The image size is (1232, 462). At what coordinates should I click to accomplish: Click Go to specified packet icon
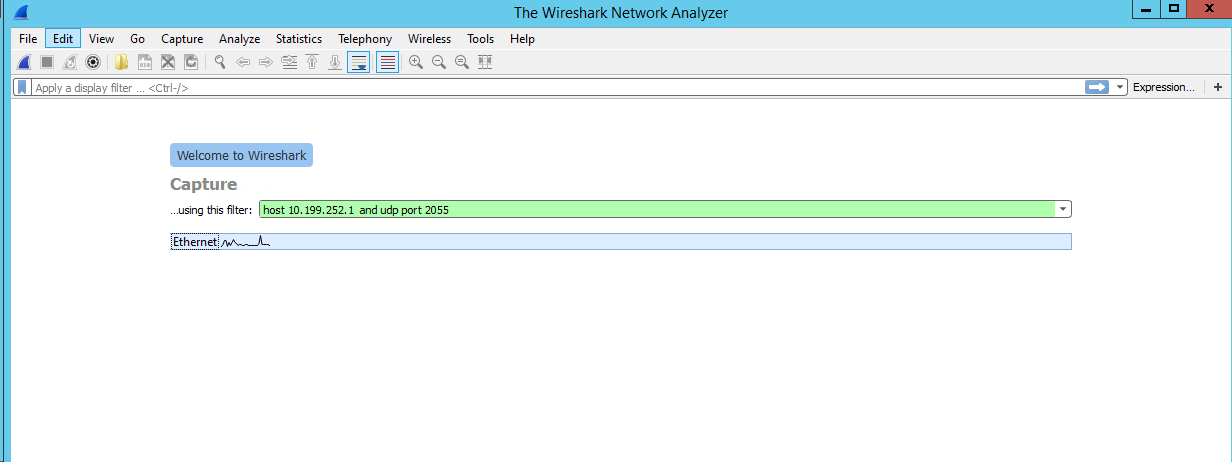[289, 62]
